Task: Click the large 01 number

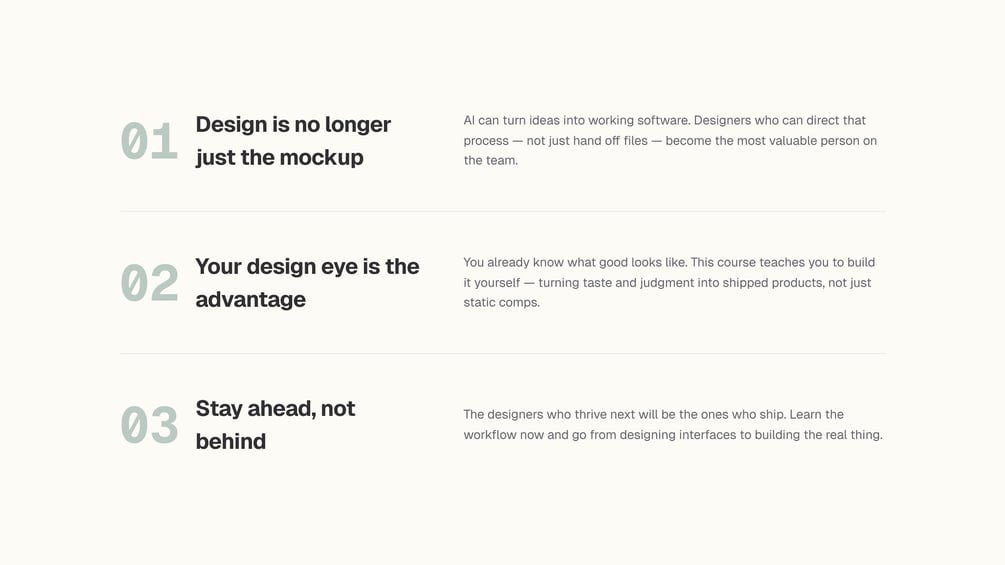Action: point(149,141)
